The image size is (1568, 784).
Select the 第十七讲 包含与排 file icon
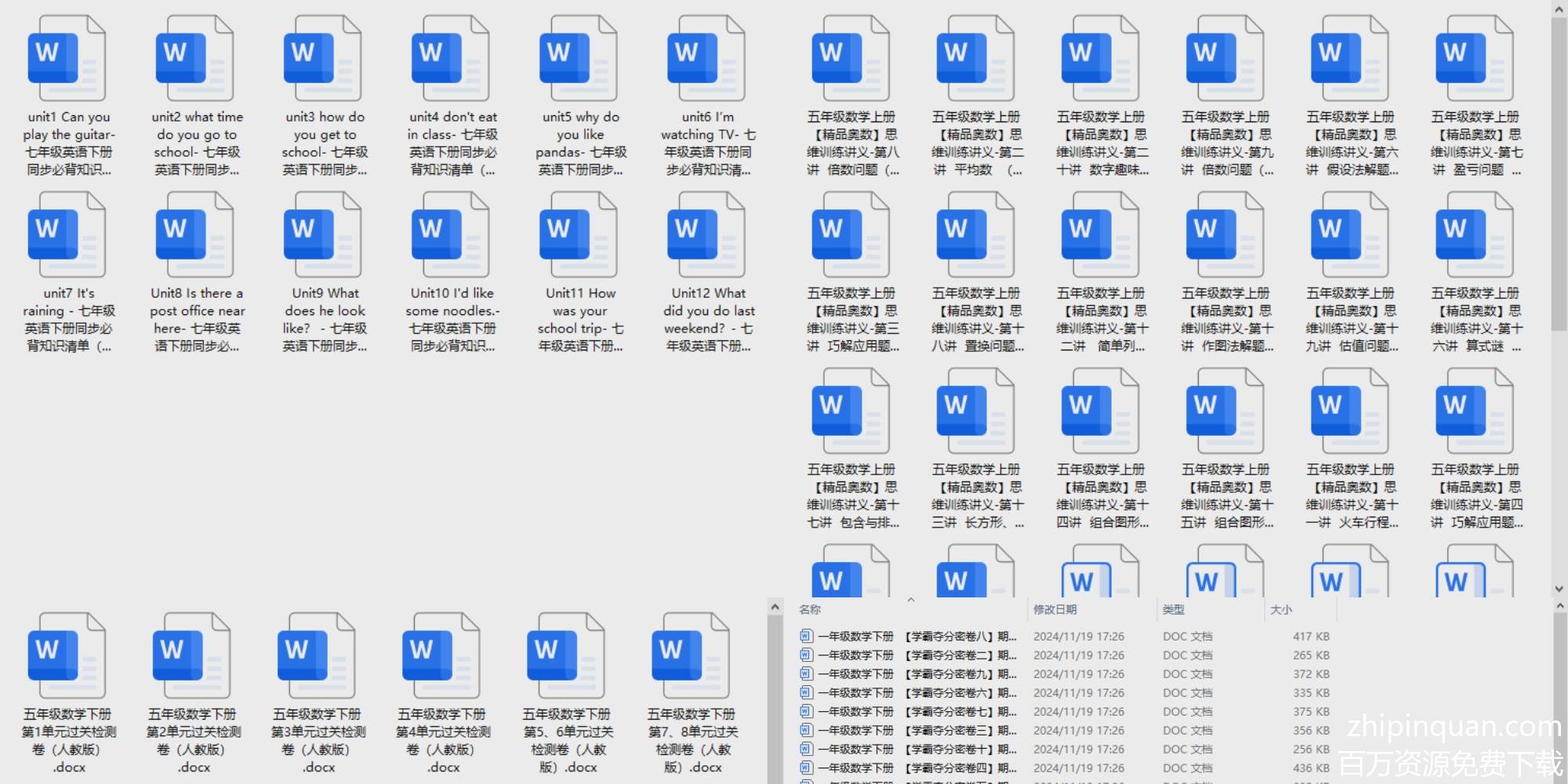click(x=851, y=412)
